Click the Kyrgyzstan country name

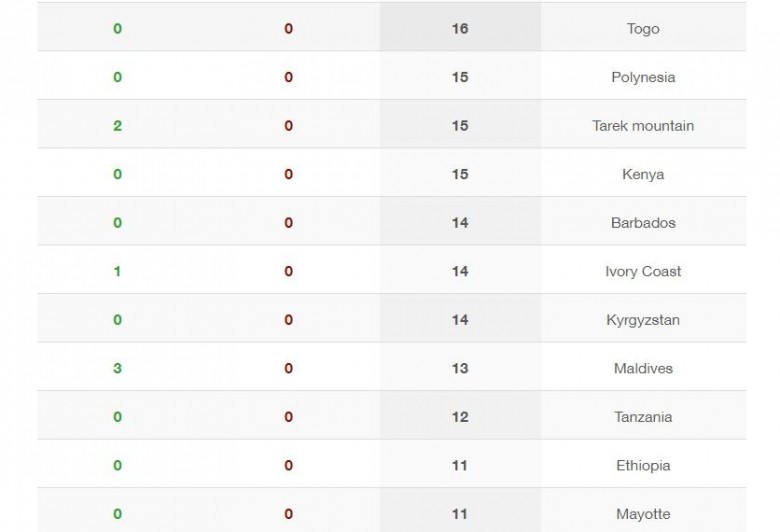click(x=643, y=320)
